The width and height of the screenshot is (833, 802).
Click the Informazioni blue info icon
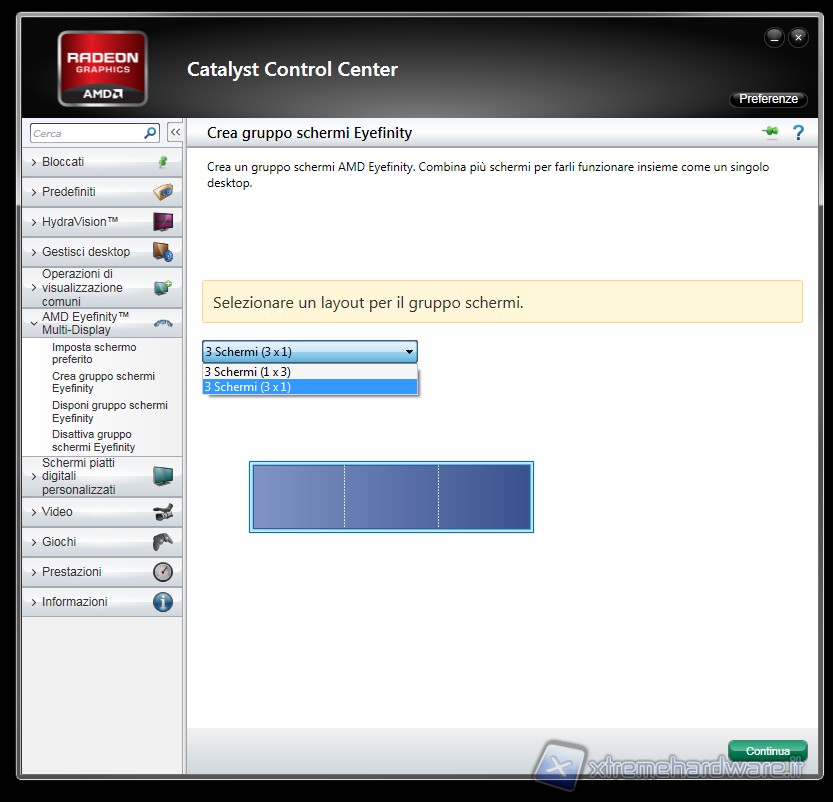162,602
